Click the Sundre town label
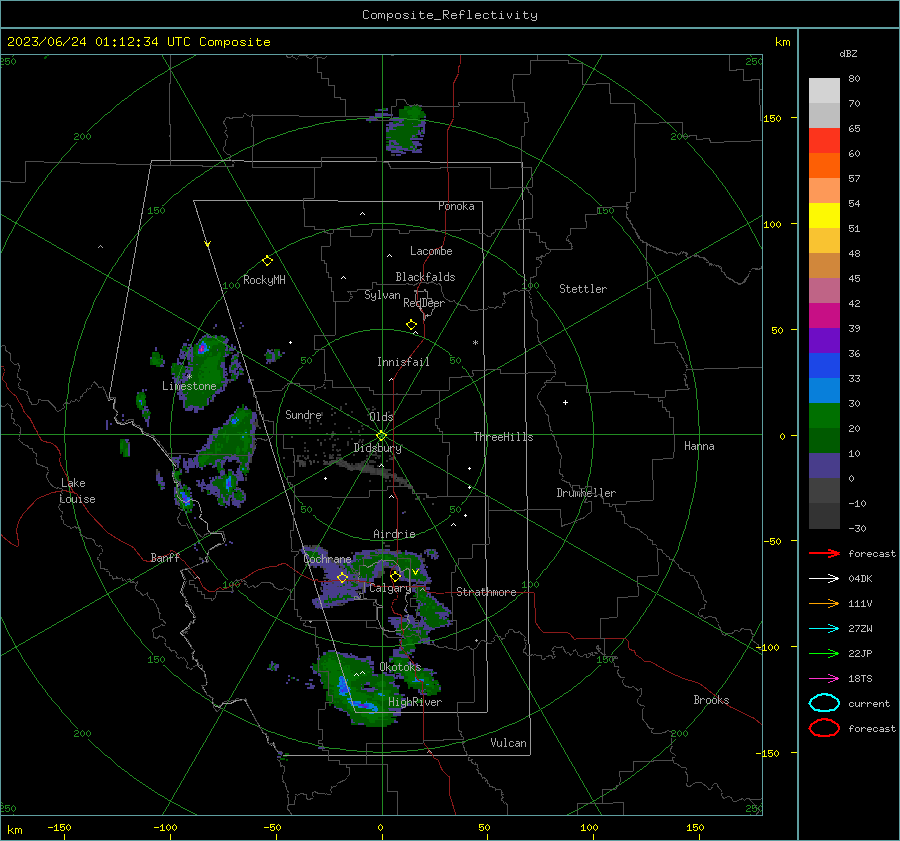Screen dimensions: 900x841 (x=303, y=415)
